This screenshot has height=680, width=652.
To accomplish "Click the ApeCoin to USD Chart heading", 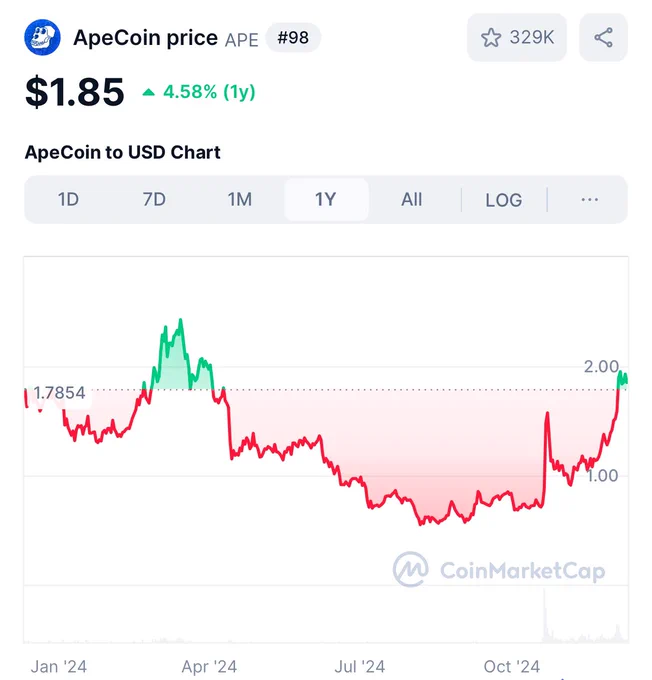I will pos(123,152).
